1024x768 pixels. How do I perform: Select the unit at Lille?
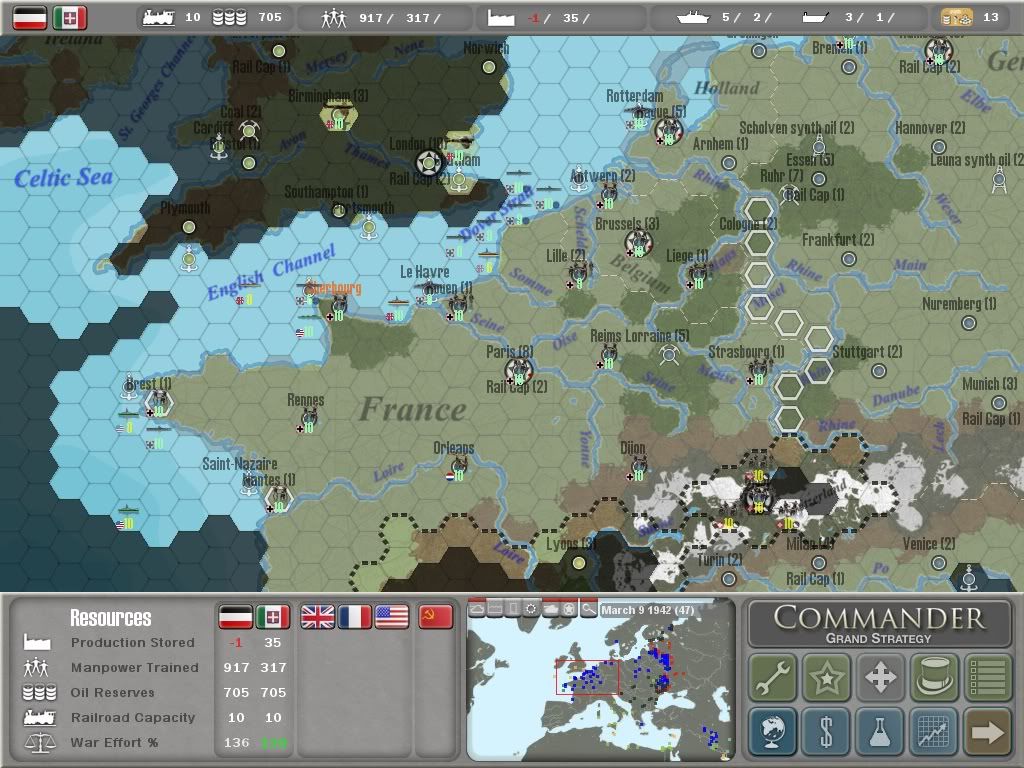pyautogui.click(x=578, y=275)
